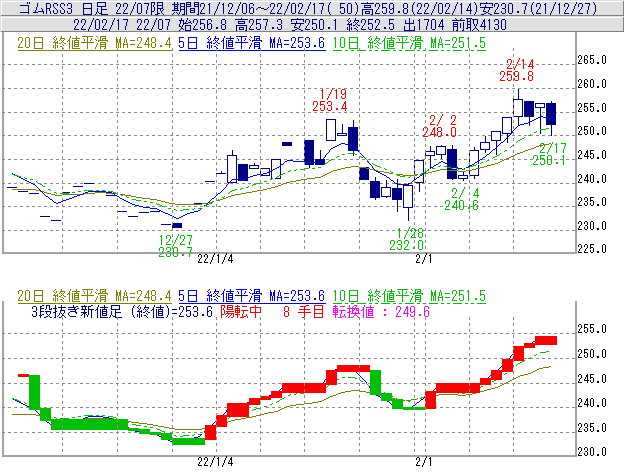624x475 pixels.
Task: Click the 22/1/4 date label under upper chart
Action: point(215,259)
